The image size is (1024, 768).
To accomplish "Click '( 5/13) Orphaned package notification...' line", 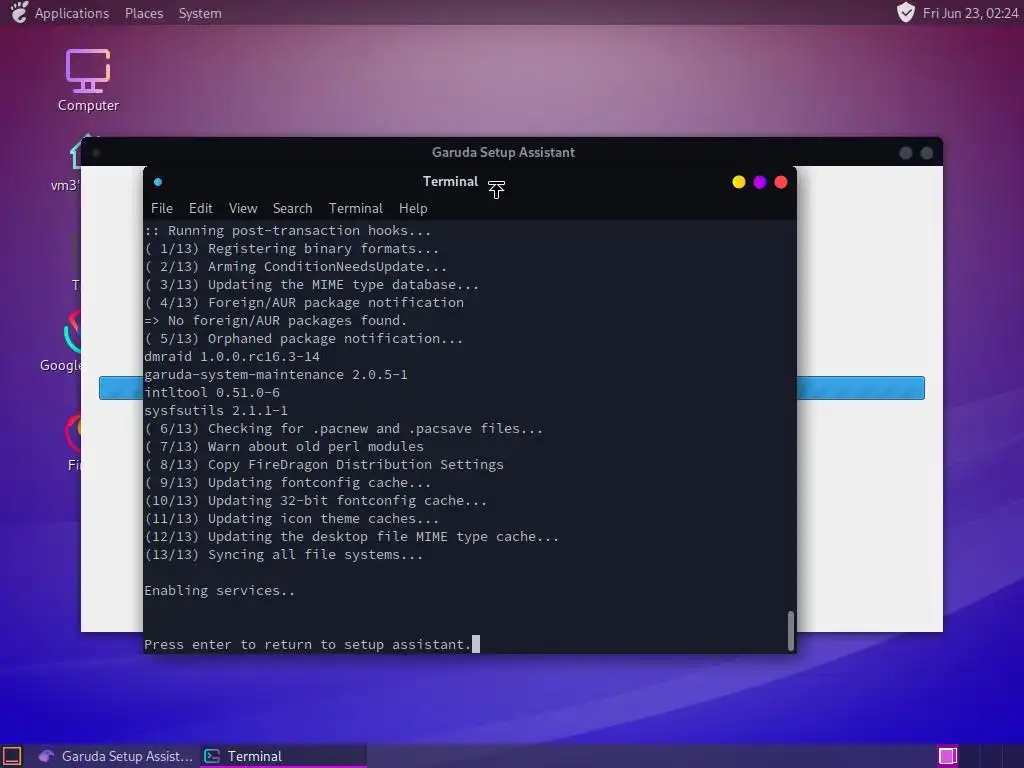I will [304, 339].
